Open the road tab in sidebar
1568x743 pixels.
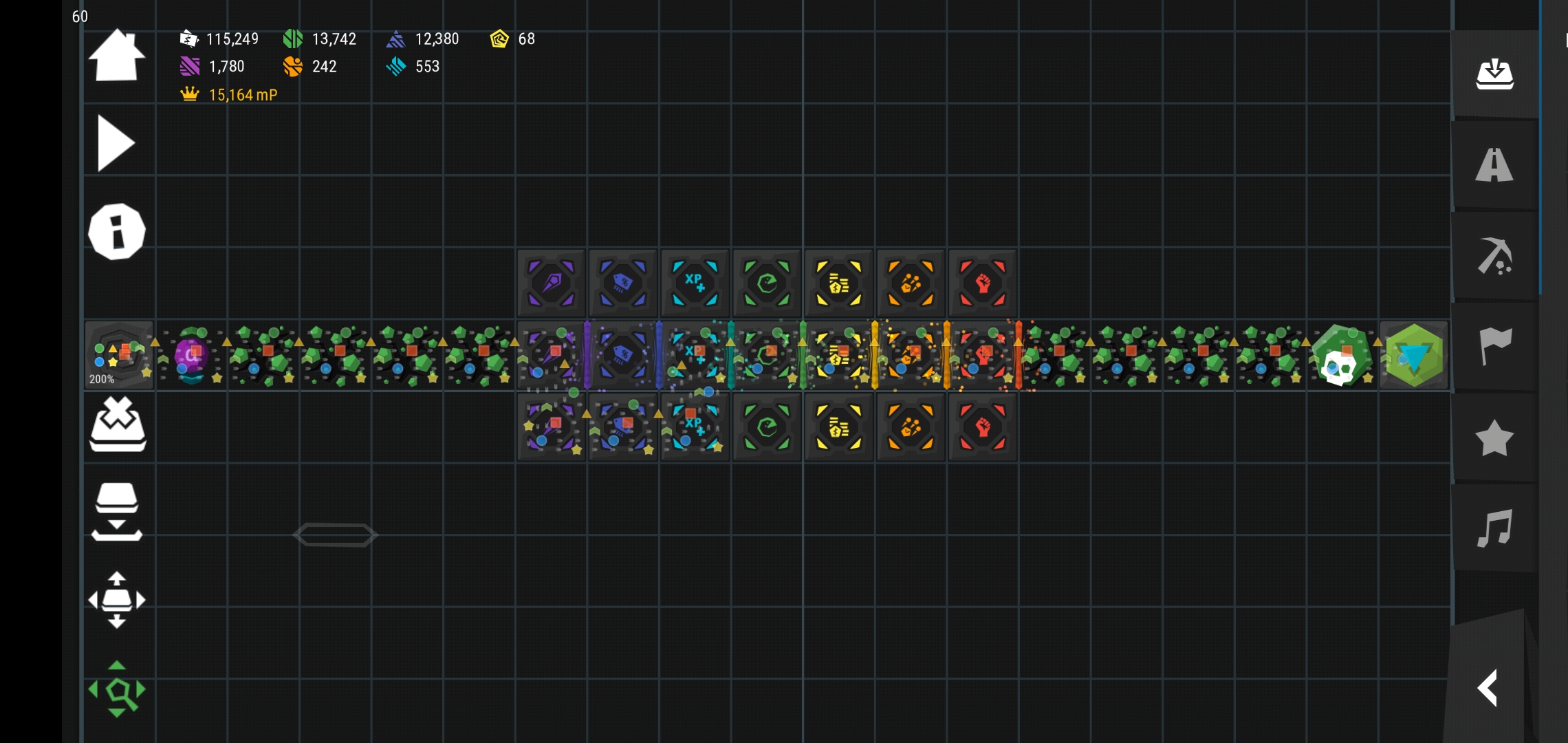point(1494,165)
